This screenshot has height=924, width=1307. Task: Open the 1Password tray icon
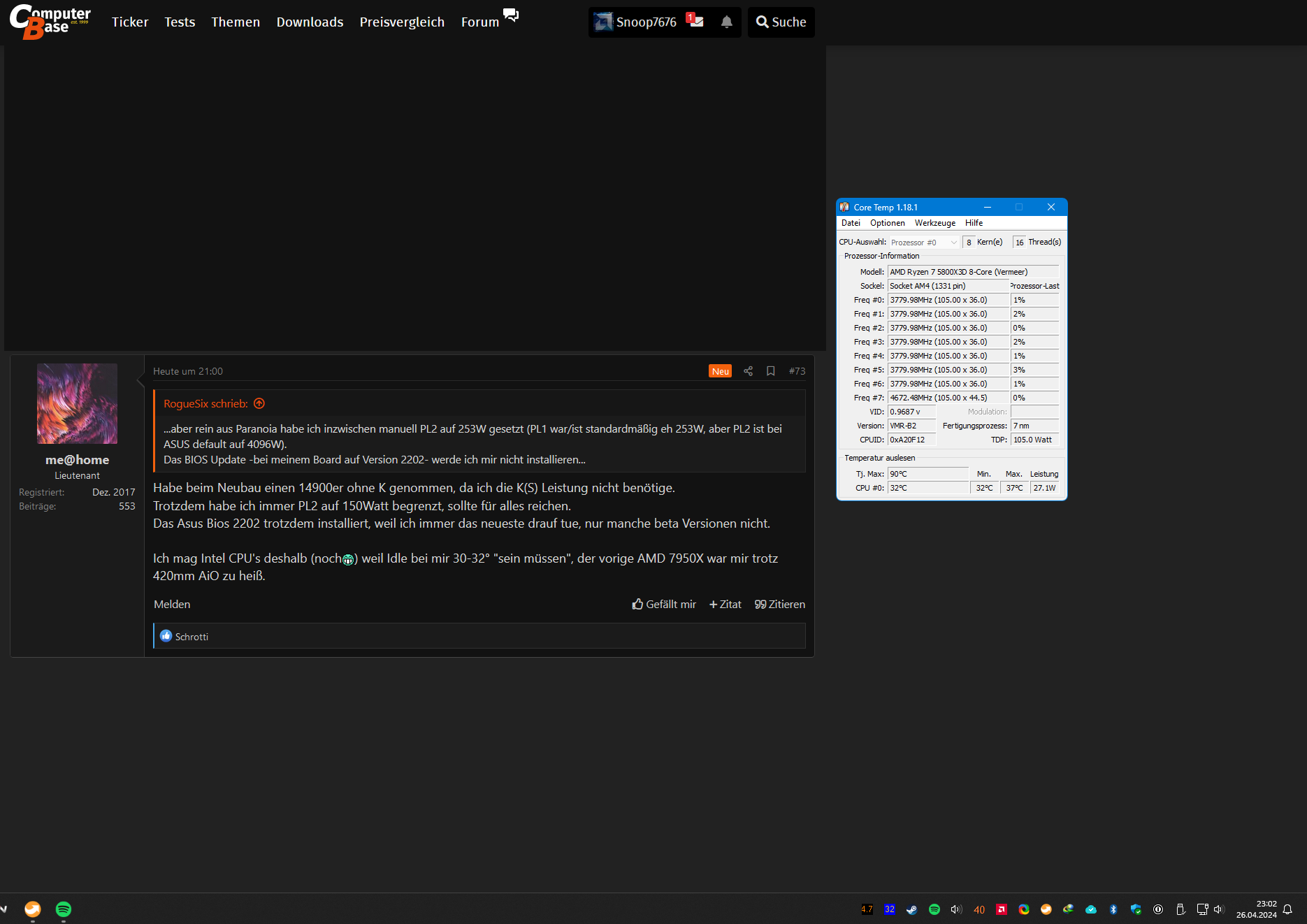1158,909
